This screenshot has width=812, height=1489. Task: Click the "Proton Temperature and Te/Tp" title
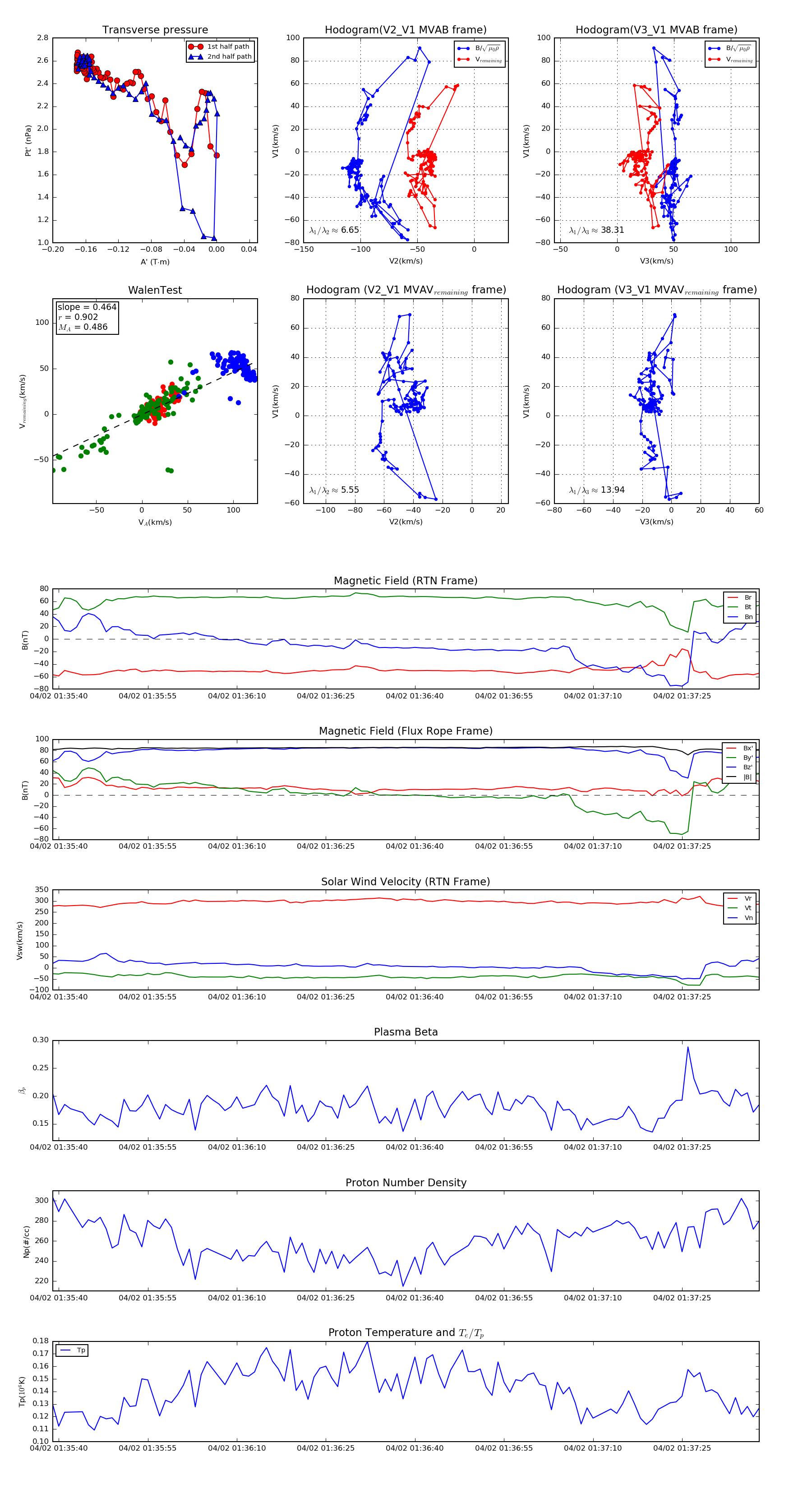click(x=406, y=1333)
